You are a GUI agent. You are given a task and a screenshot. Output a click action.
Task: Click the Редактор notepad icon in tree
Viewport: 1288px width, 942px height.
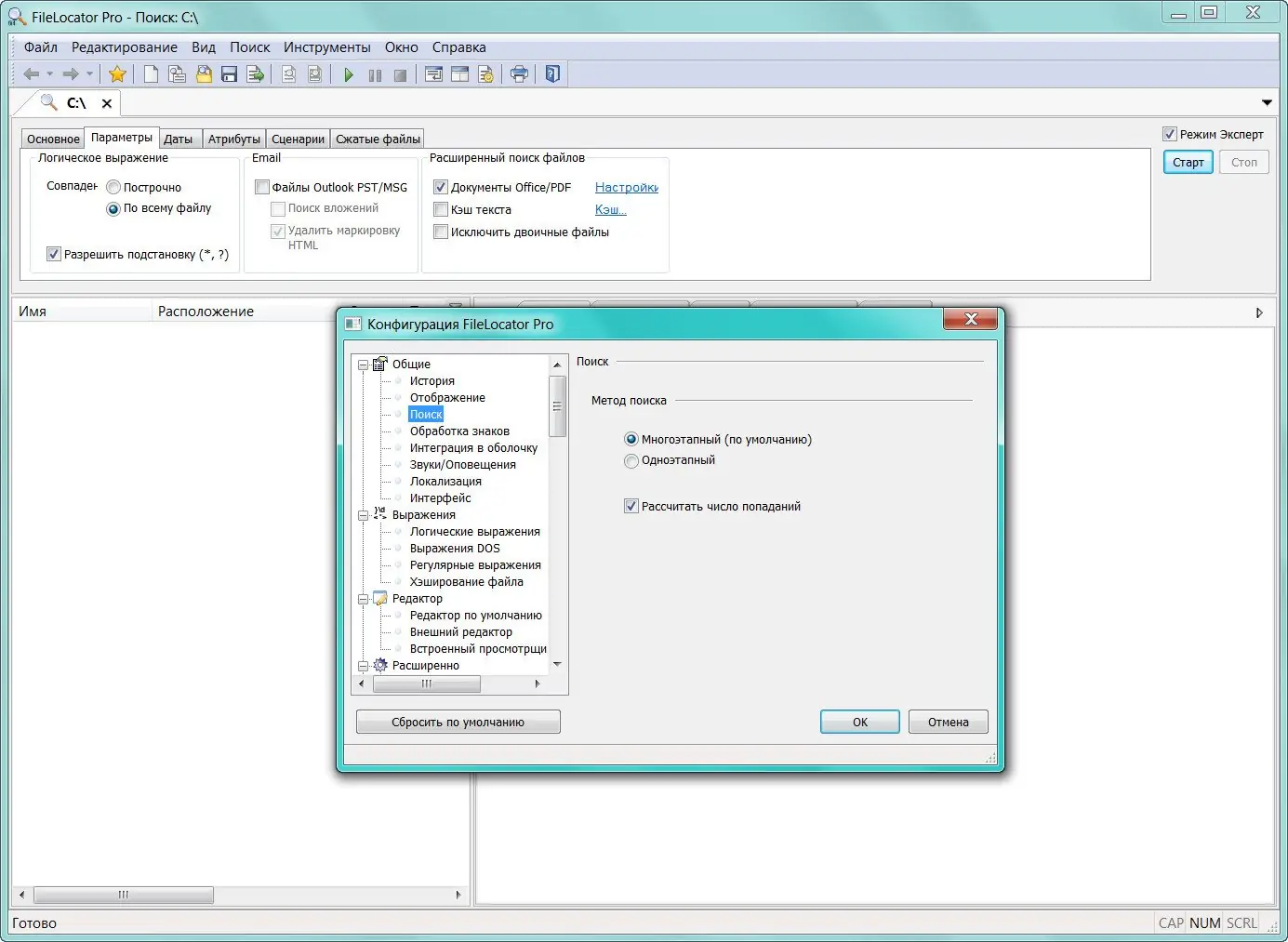tap(380, 598)
